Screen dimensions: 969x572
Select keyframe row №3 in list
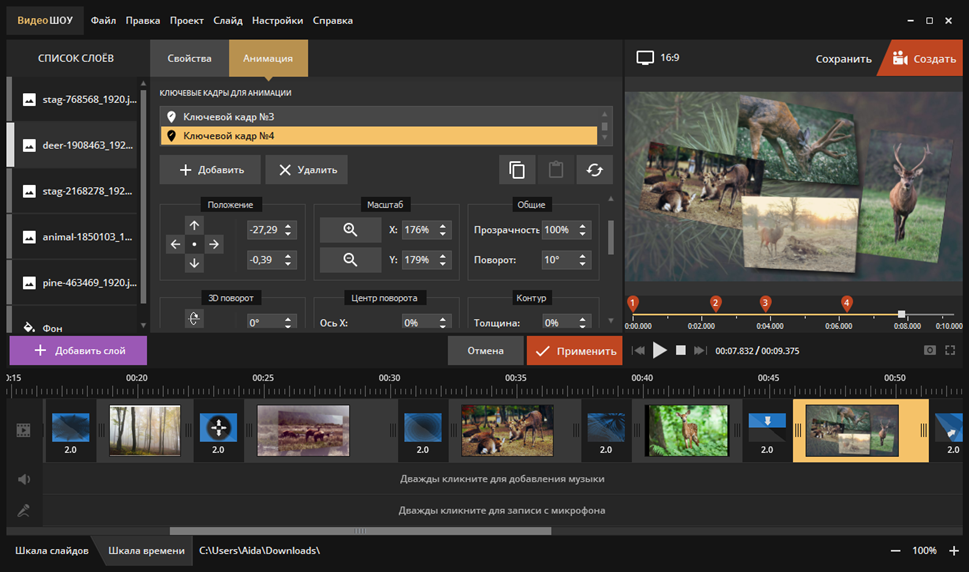379,117
